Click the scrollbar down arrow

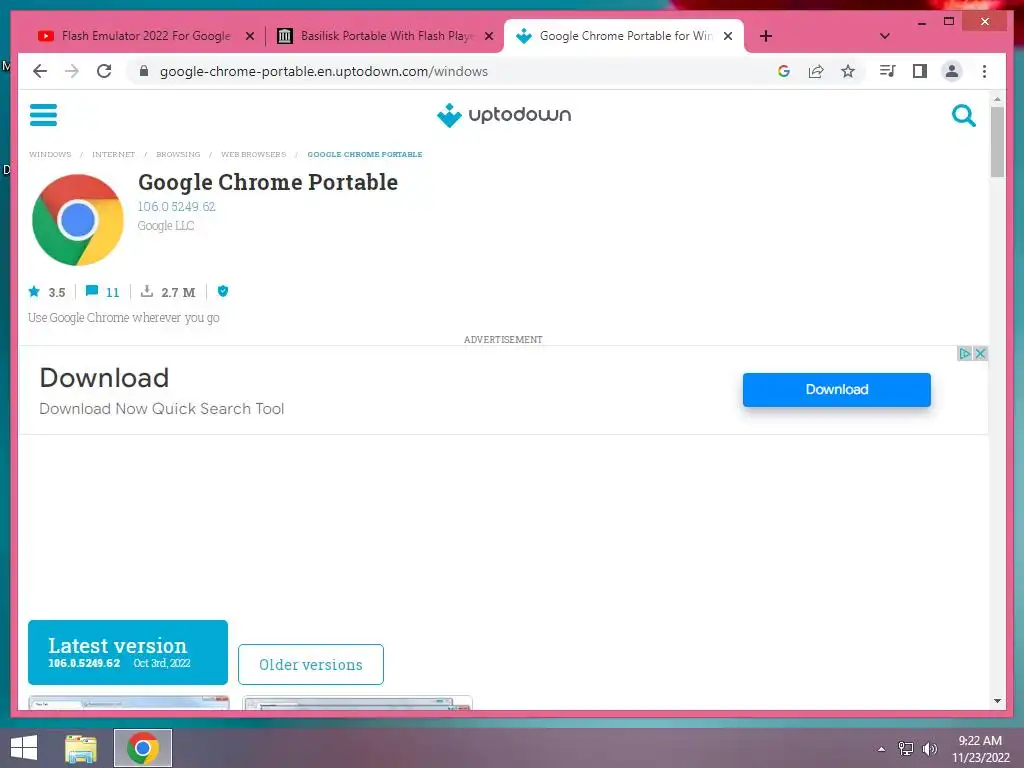tap(997, 701)
